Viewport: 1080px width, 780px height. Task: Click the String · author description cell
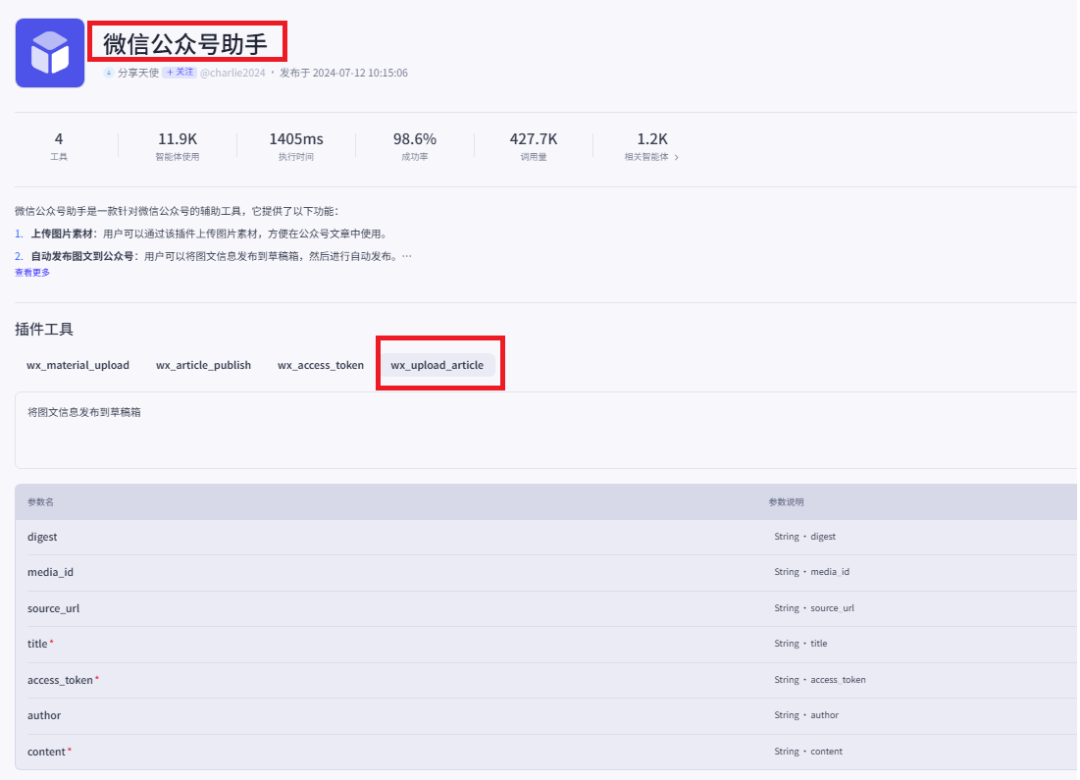coord(806,715)
